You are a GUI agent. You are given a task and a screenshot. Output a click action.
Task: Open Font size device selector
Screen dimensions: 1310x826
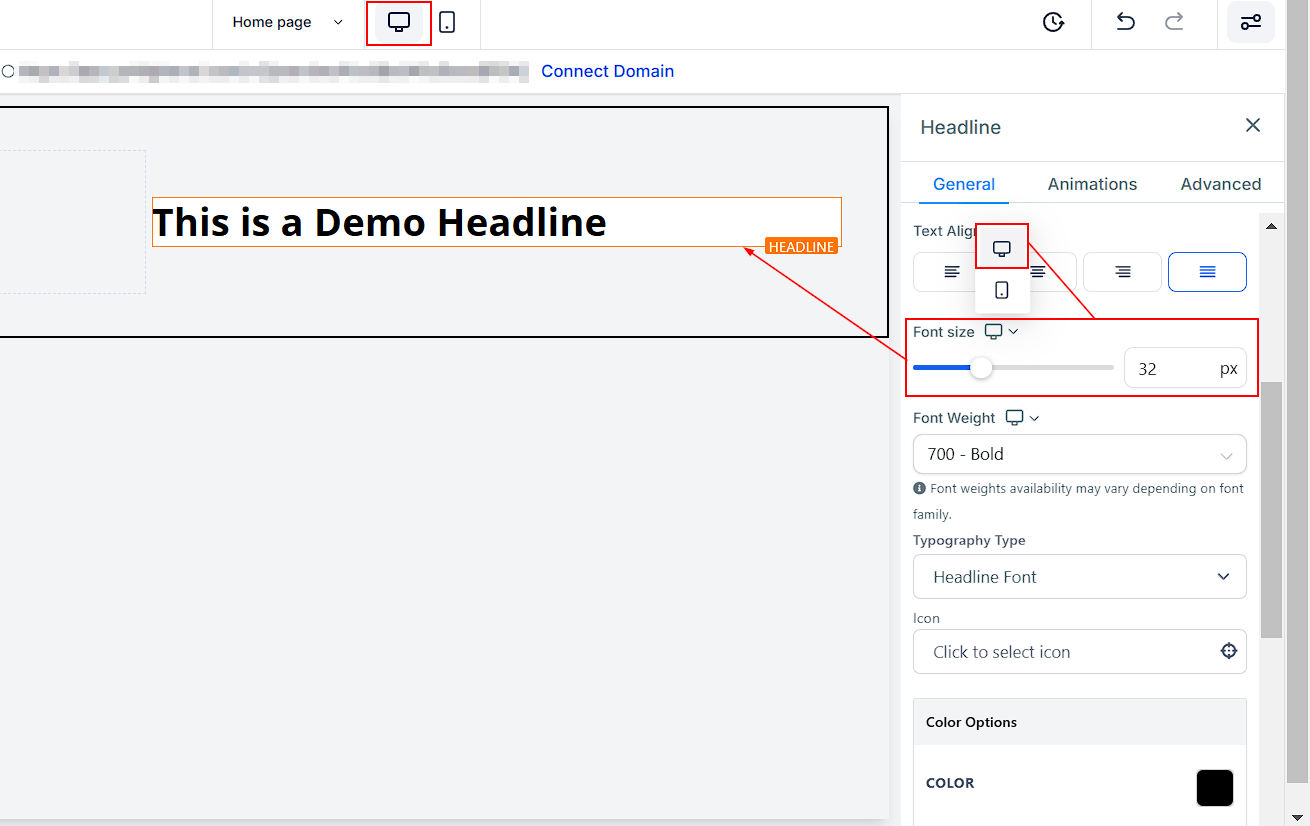(1001, 331)
